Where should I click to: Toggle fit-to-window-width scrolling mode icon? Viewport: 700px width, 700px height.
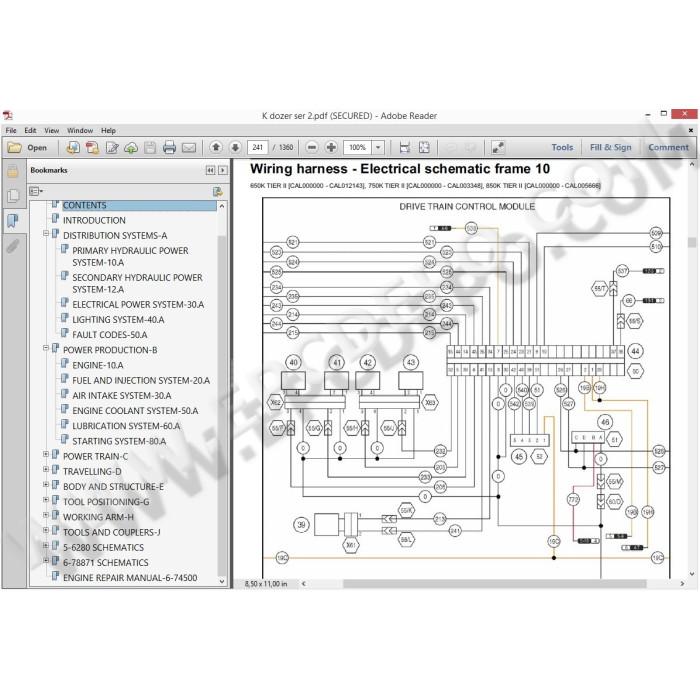(405, 147)
